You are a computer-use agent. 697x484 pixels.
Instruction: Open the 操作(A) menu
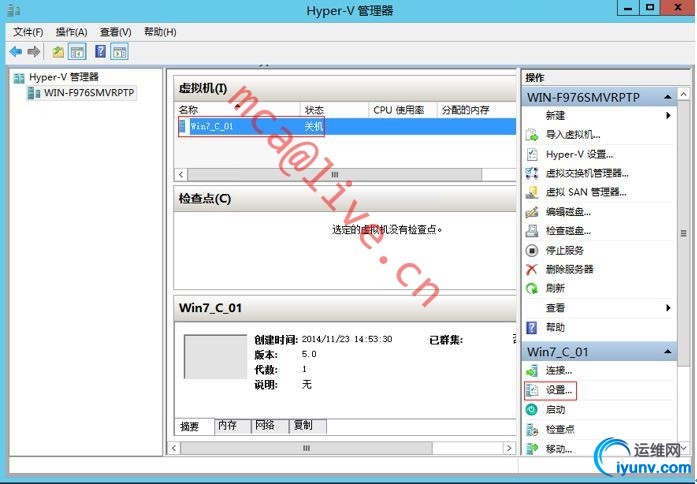pos(72,32)
